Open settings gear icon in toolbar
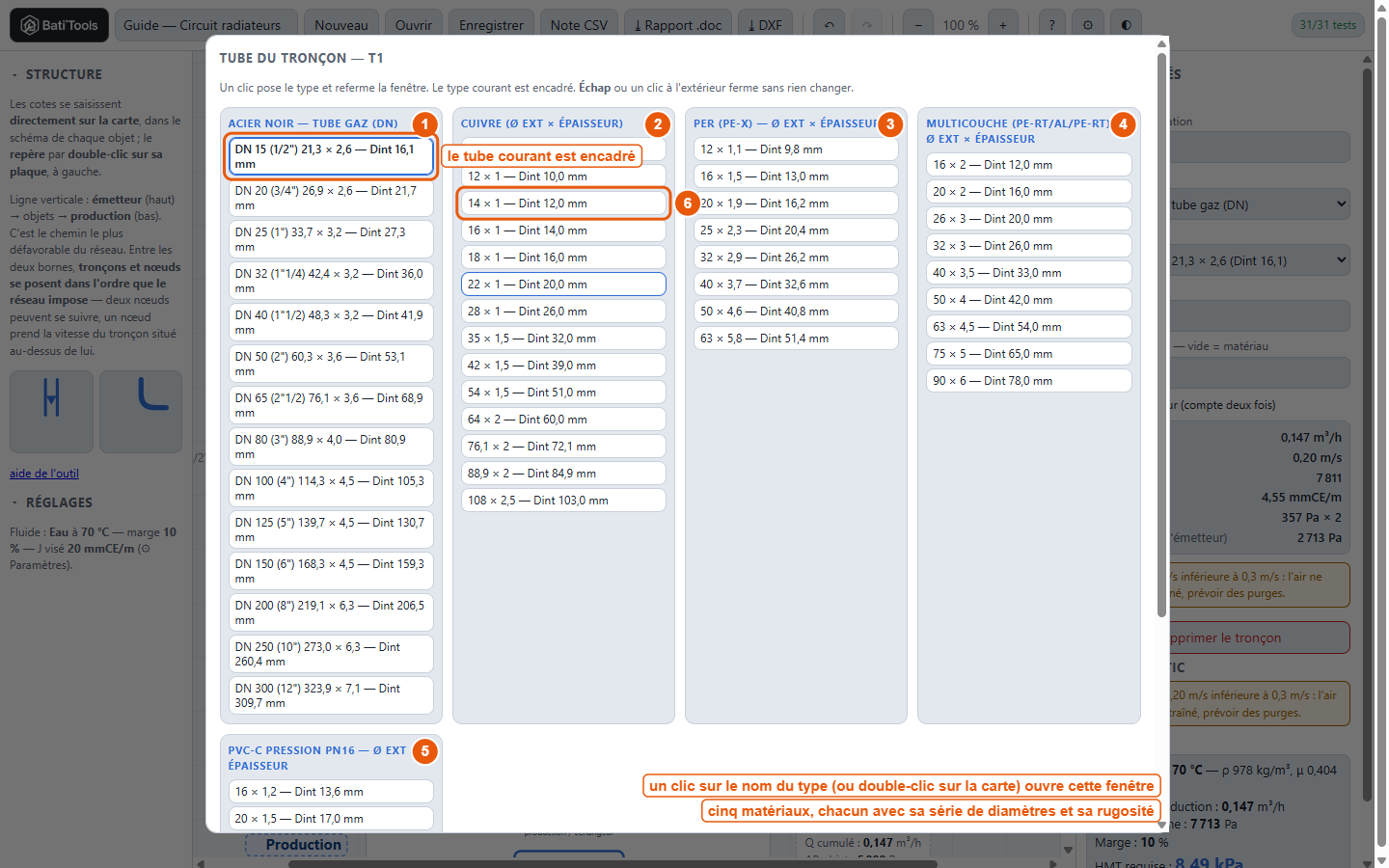1389x868 pixels. (x=1088, y=25)
